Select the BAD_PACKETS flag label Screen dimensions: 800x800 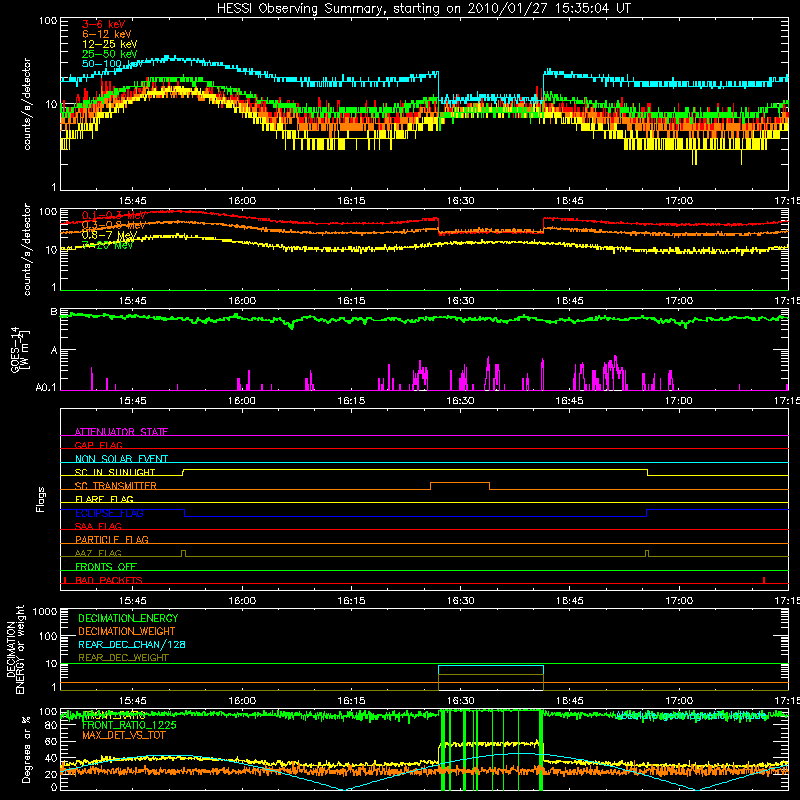click(109, 580)
